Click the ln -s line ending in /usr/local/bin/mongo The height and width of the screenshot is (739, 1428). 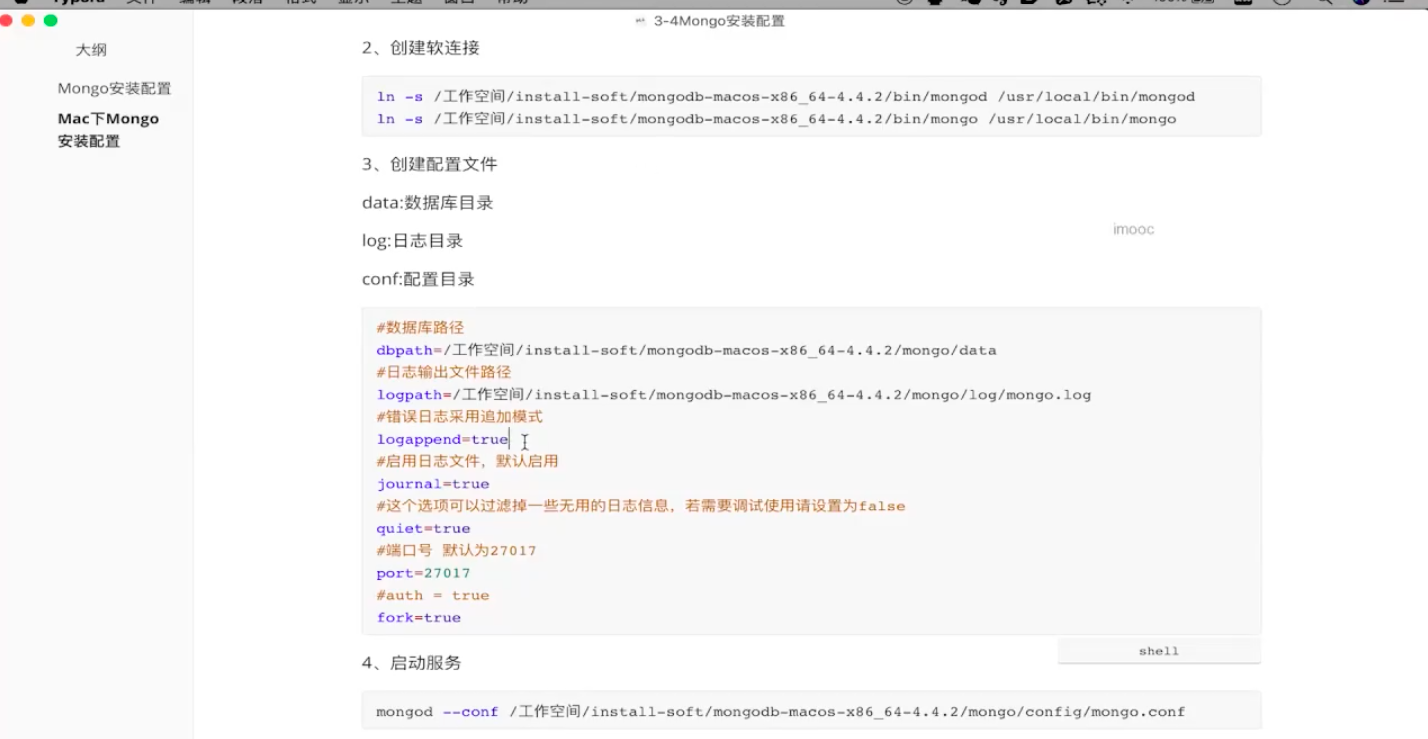[776, 119]
